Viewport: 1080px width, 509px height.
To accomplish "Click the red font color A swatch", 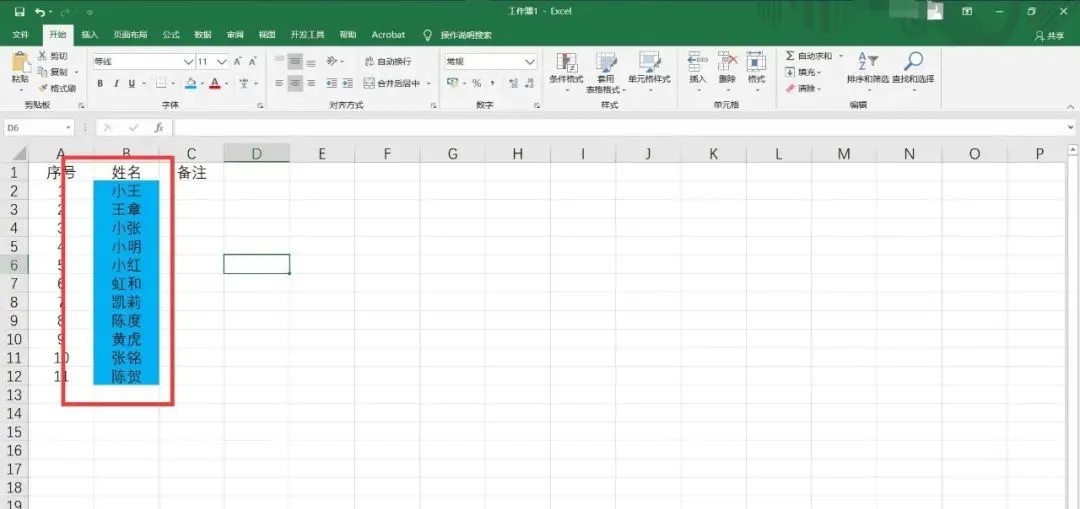I will pos(215,83).
